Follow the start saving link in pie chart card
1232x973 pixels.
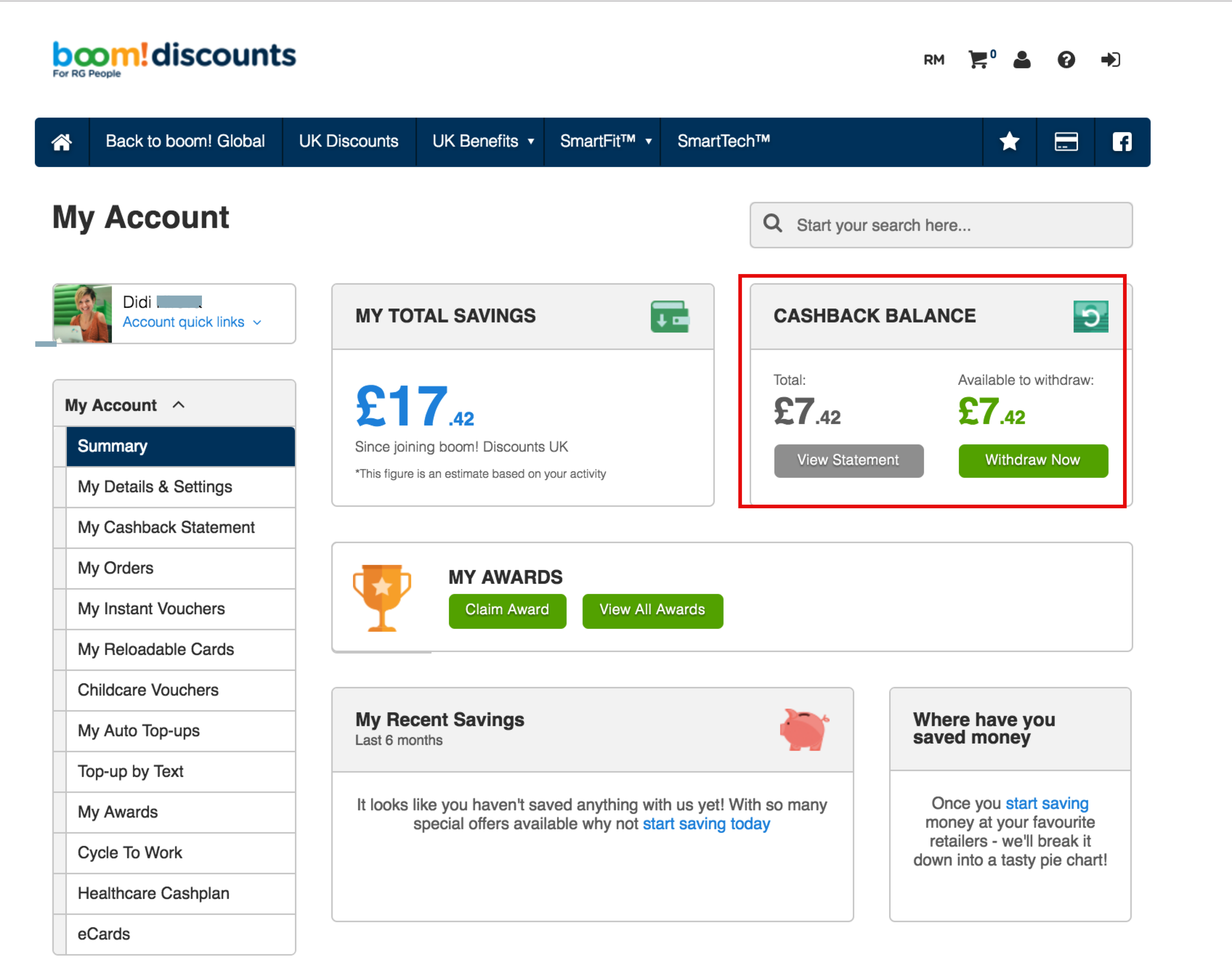coord(1047,803)
